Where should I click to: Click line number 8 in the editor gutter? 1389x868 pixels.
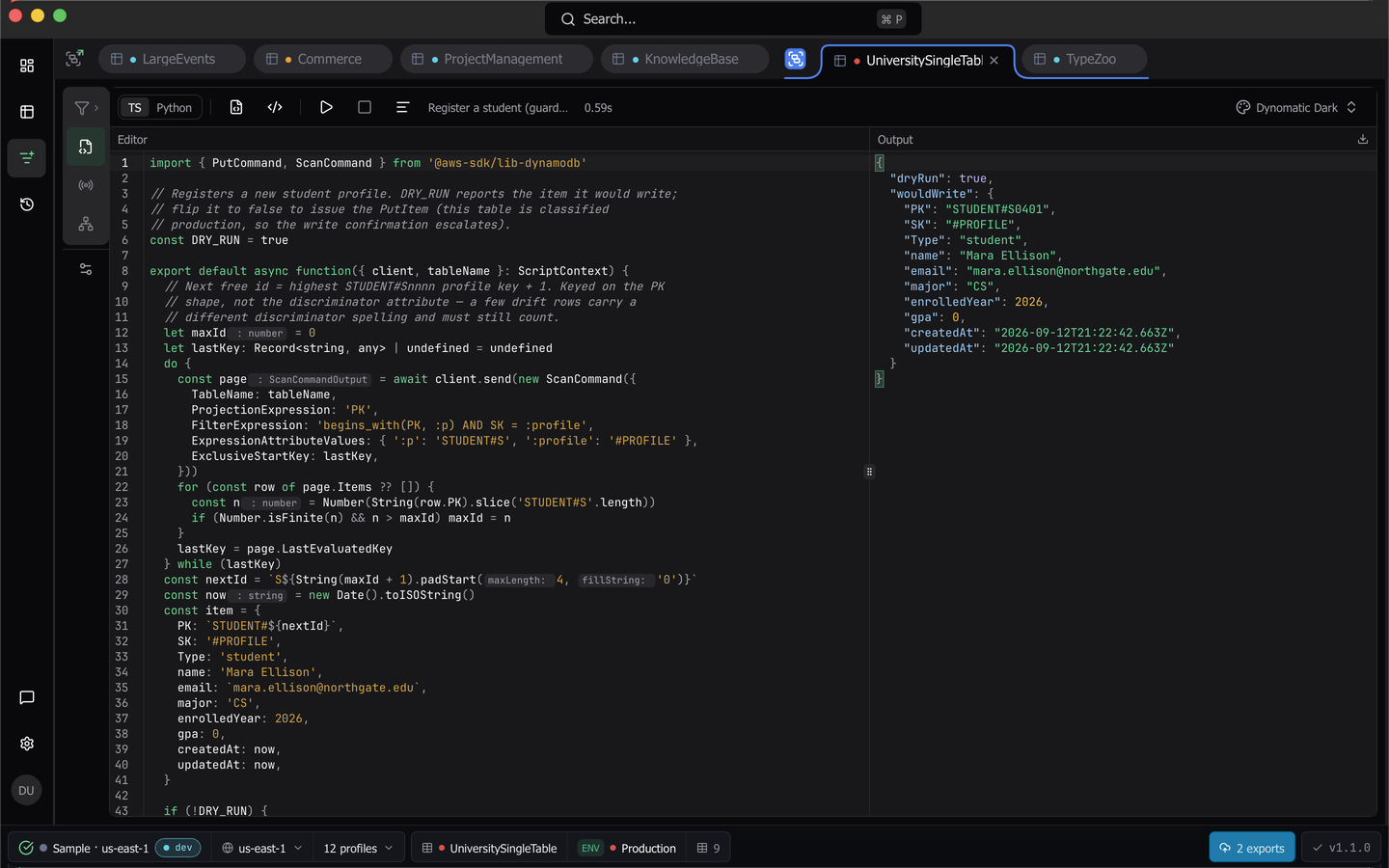click(124, 271)
